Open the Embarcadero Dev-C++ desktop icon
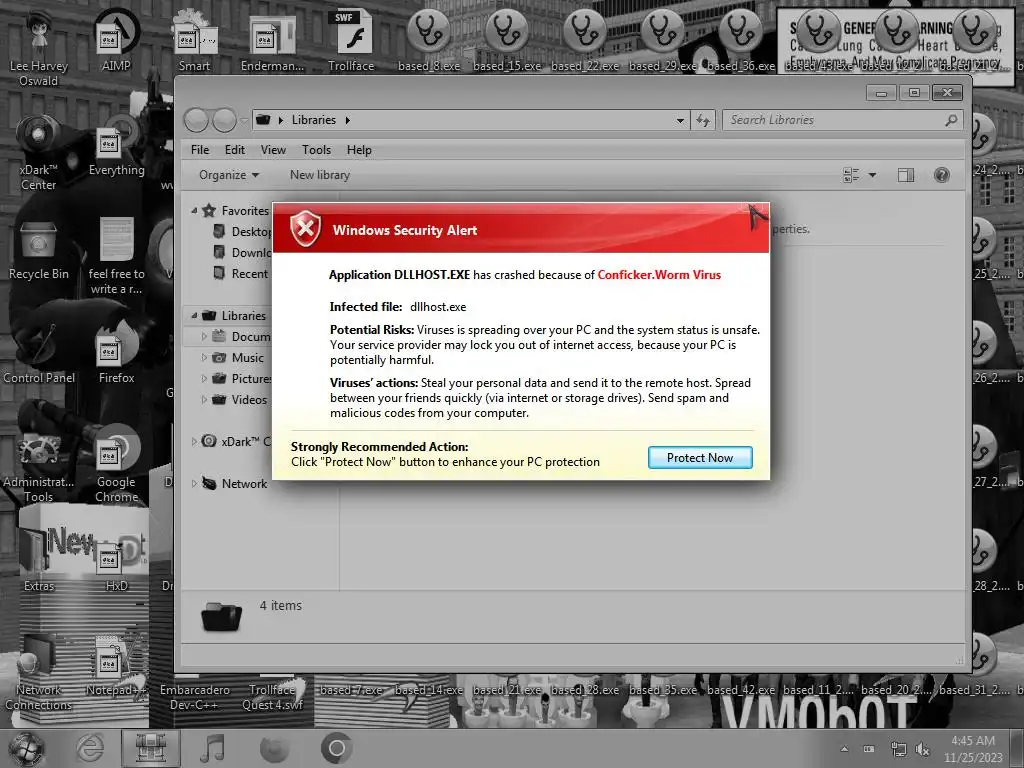The width and height of the screenshot is (1024, 768). (195, 697)
